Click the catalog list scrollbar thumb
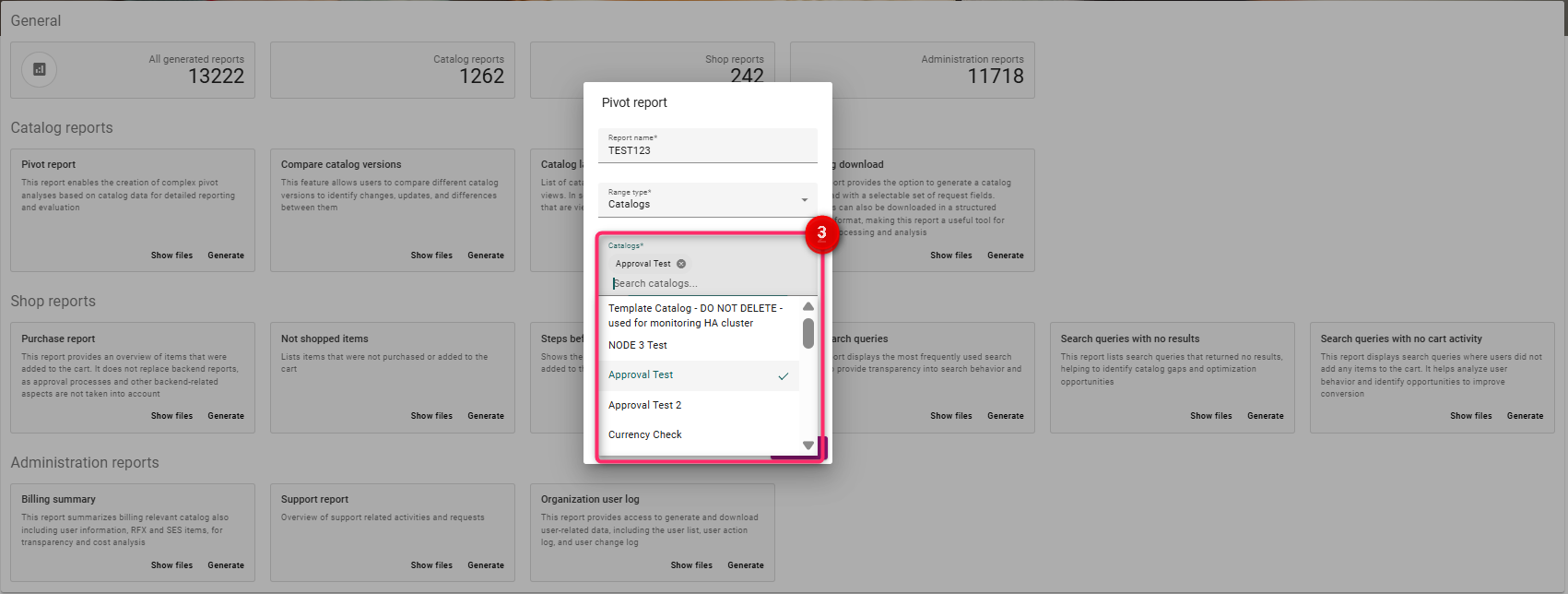Screen dimensions: 1568x594 pos(808,333)
